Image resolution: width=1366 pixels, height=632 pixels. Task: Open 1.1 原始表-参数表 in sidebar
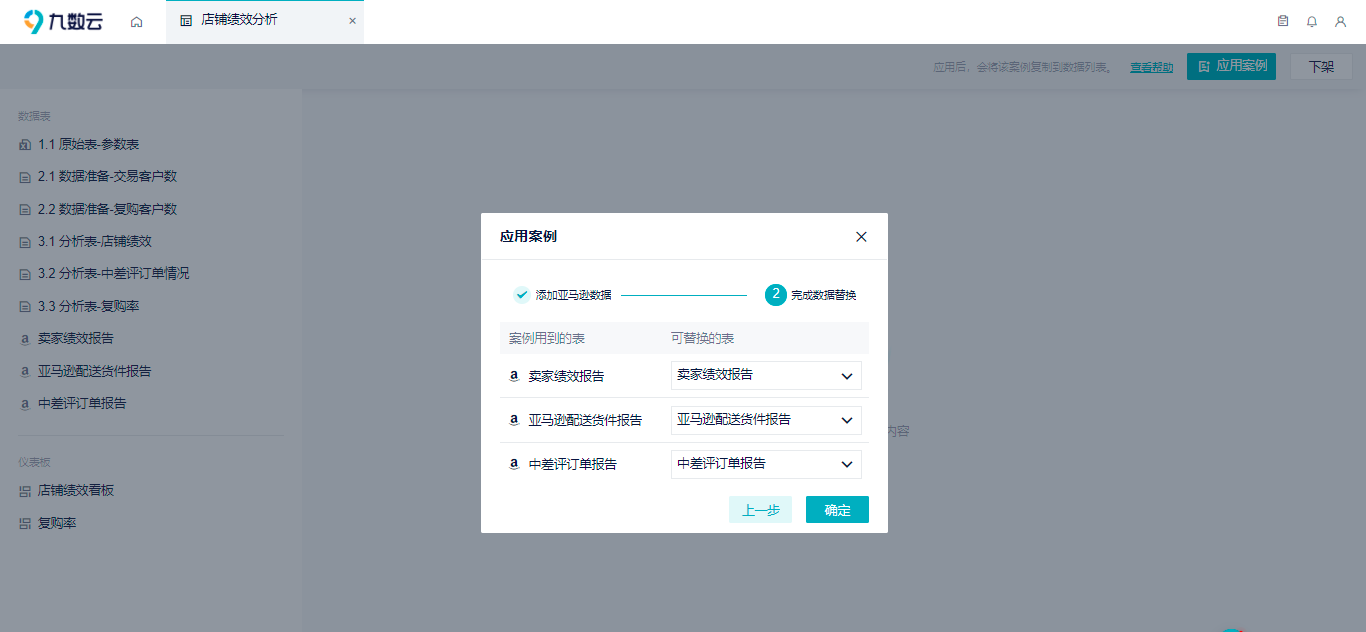pyautogui.click(x=88, y=144)
